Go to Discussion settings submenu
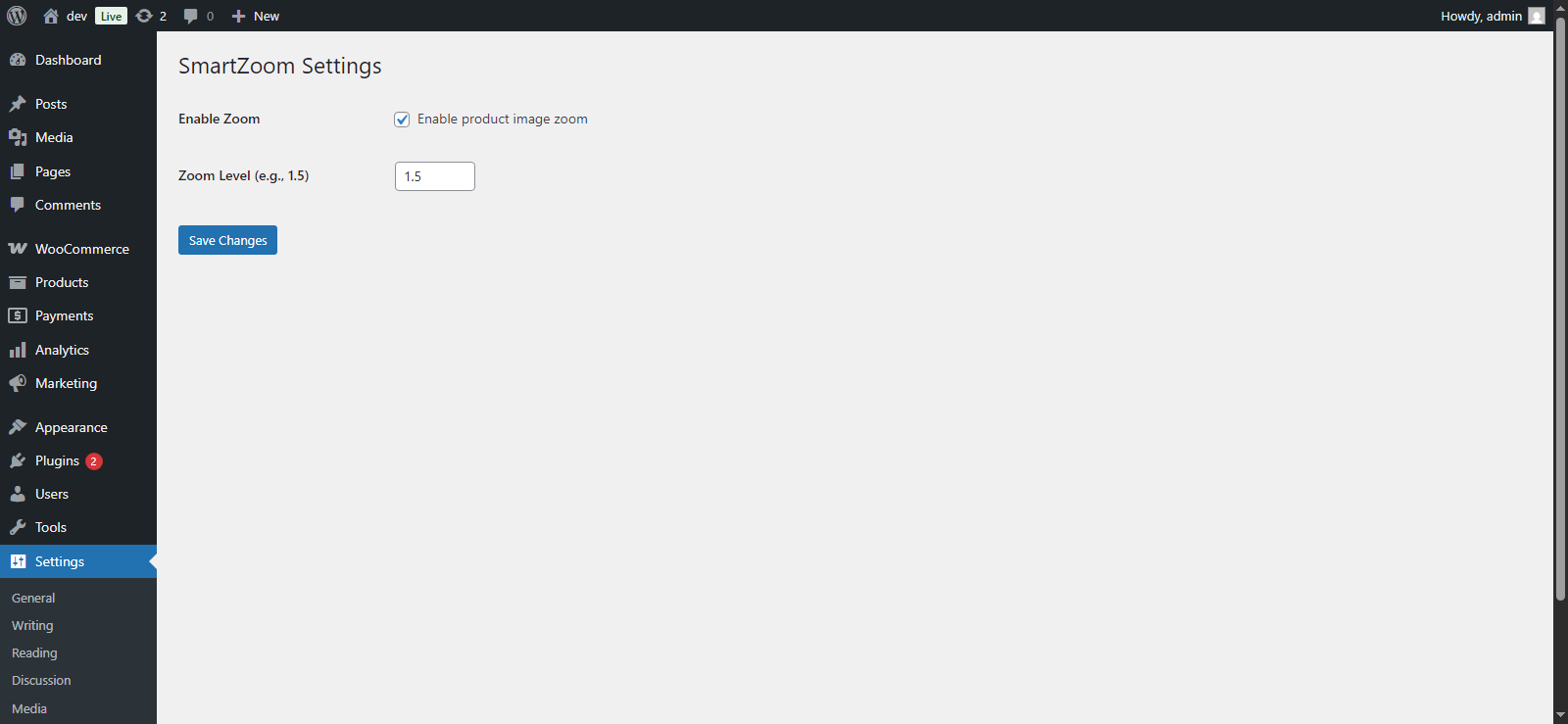The height and width of the screenshot is (724, 1568). [41, 680]
